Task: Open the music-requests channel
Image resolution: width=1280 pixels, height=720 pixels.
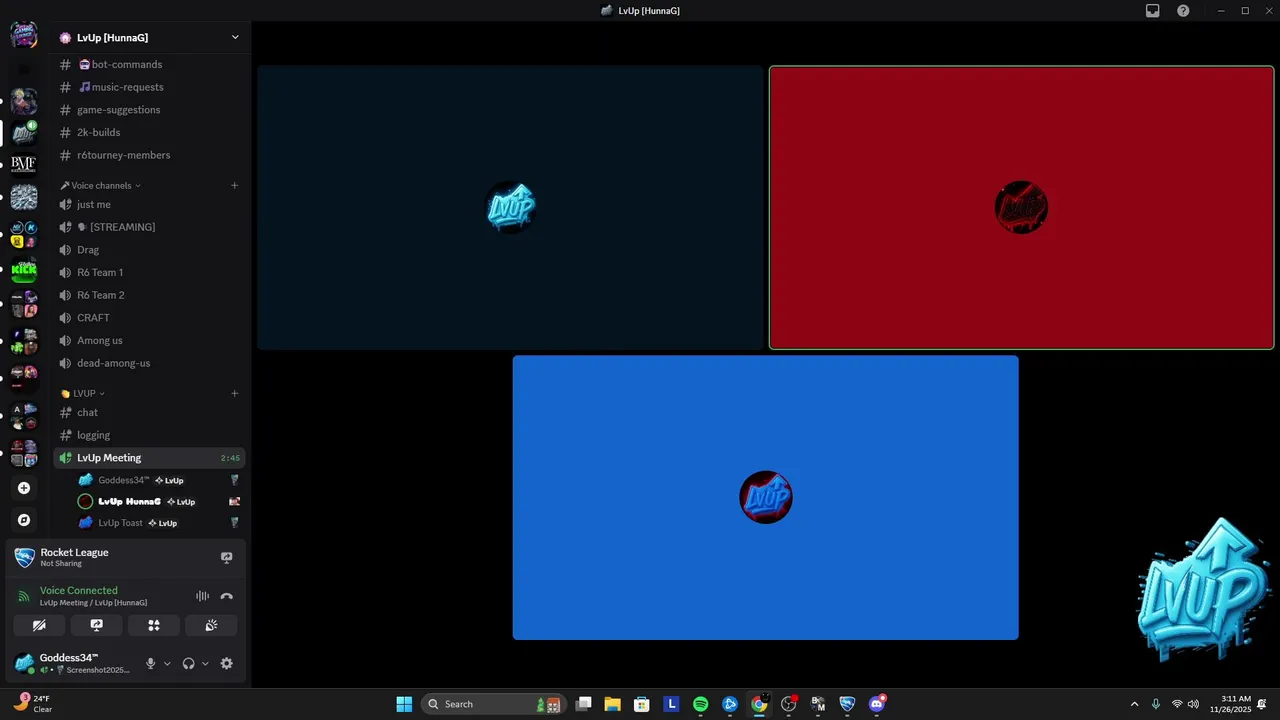Action: (x=149, y=87)
